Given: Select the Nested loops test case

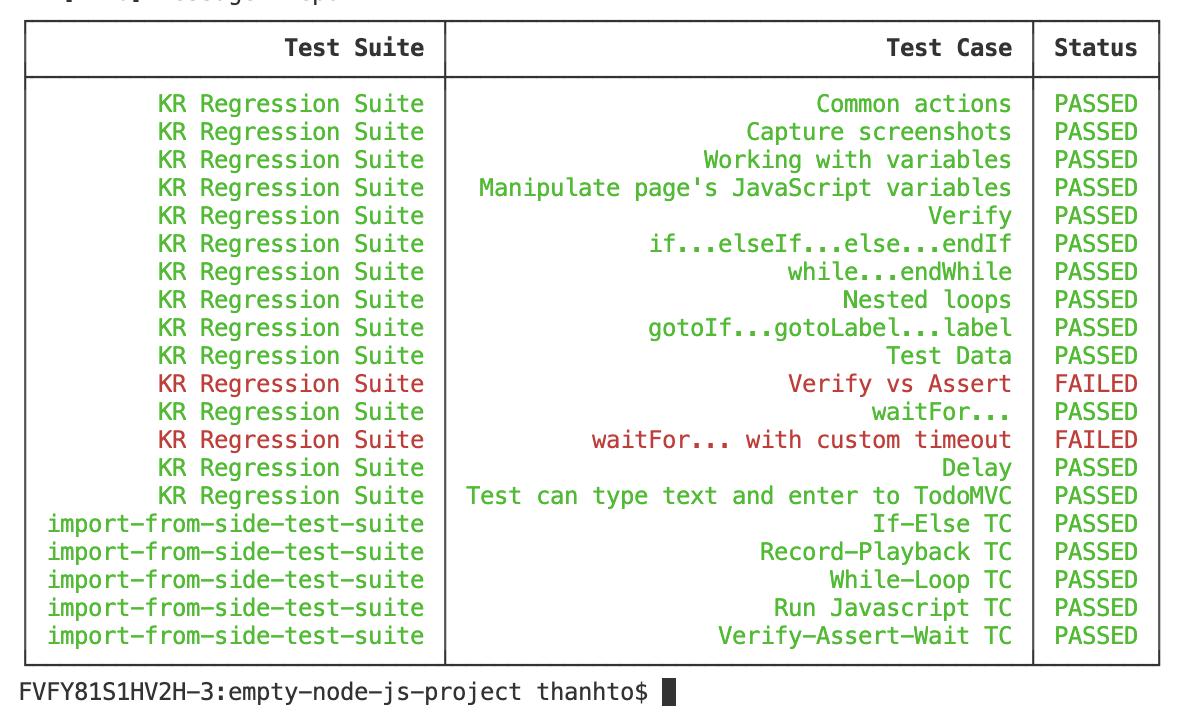Looking at the screenshot, I should pyautogui.click(x=926, y=300).
